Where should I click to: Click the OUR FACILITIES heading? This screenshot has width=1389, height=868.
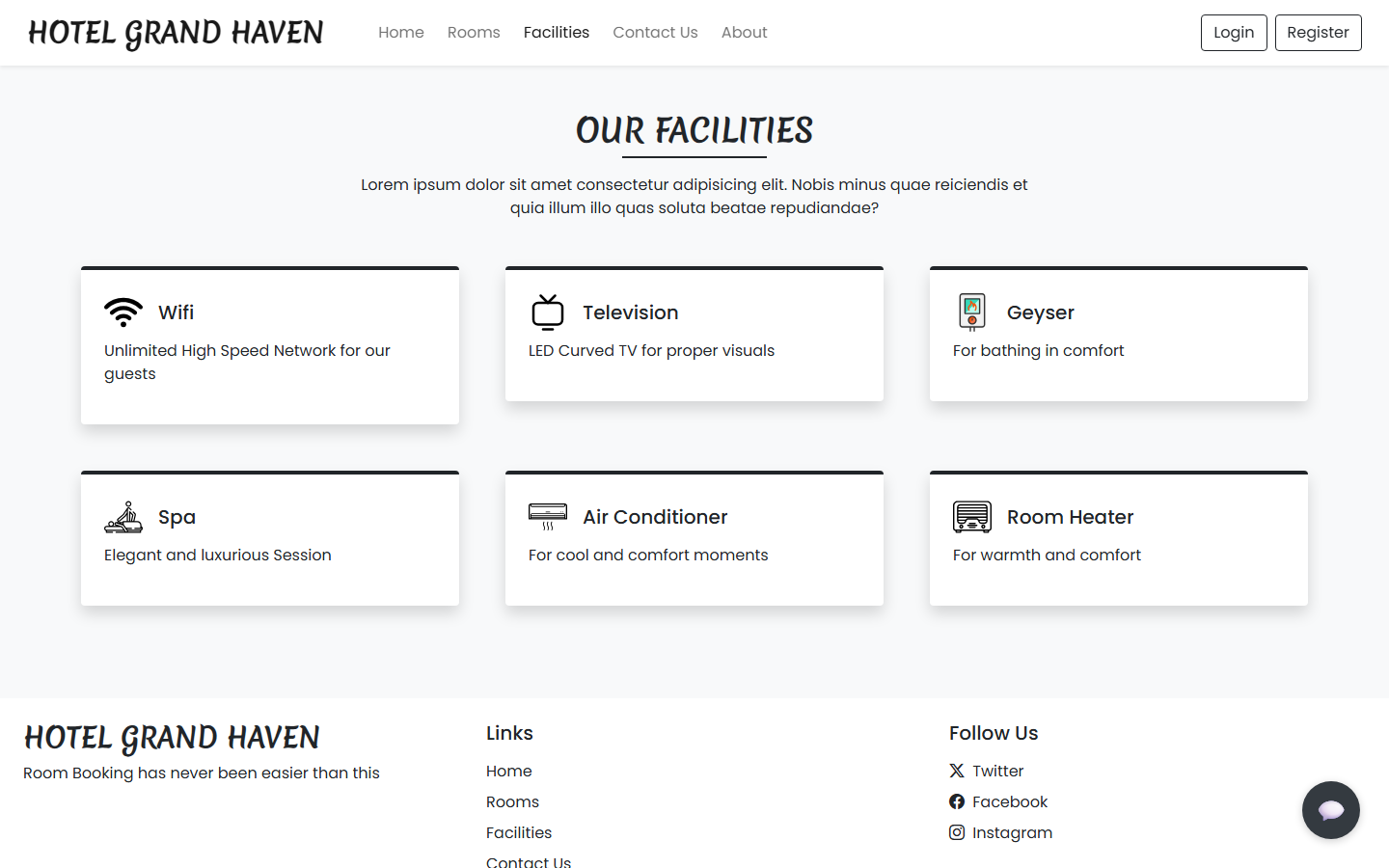click(694, 130)
